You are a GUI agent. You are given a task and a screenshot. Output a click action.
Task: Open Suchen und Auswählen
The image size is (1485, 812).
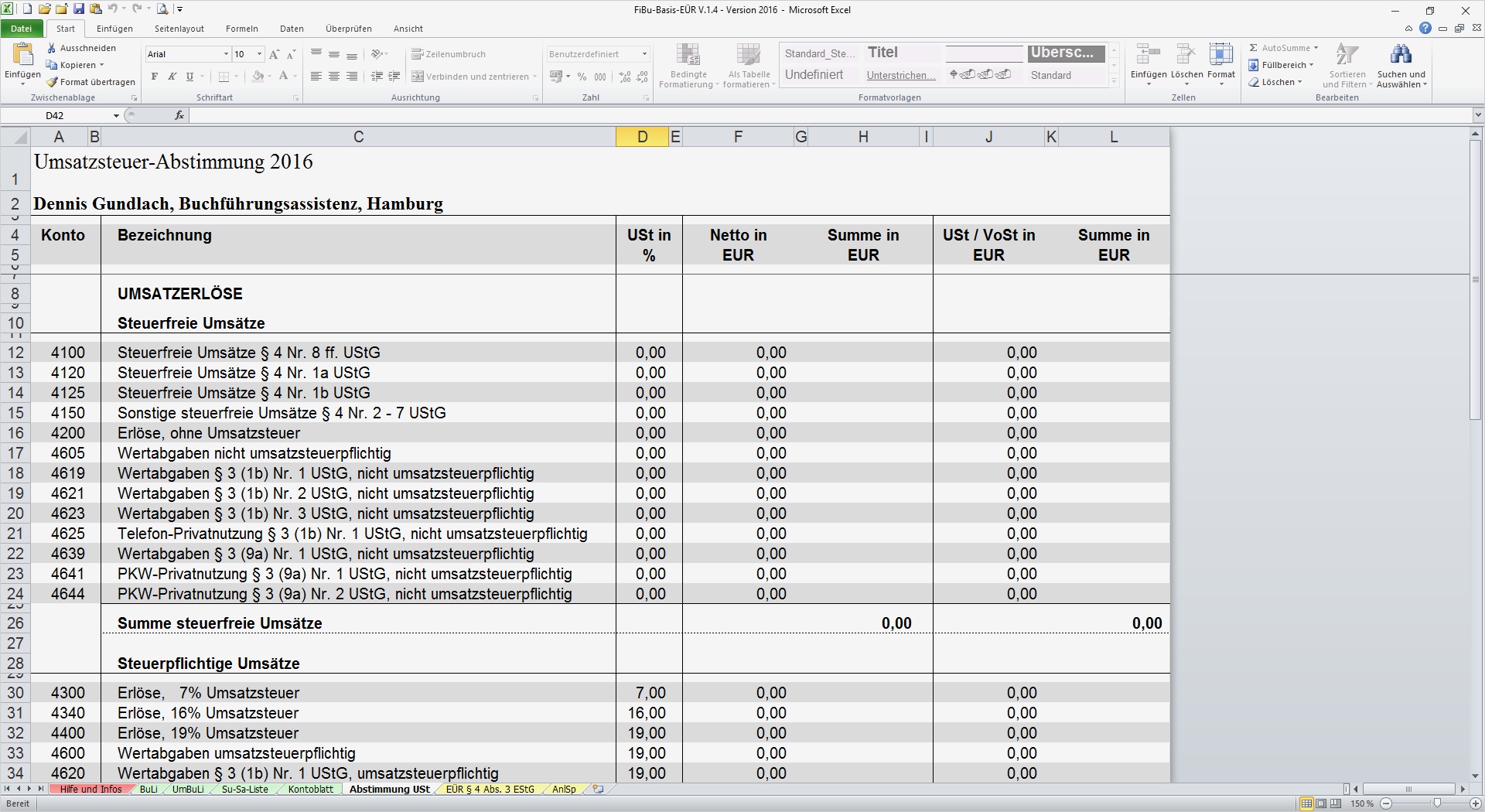[x=1402, y=66]
